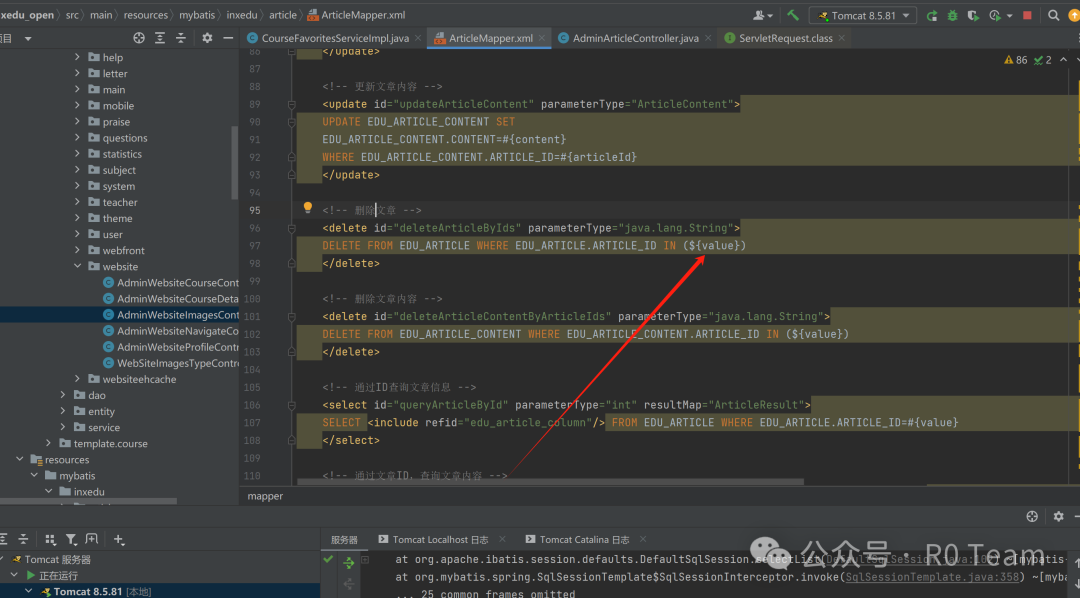This screenshot has height=598, width=1080.
Task: Expand the dao folder
Action: click(63, 395)
